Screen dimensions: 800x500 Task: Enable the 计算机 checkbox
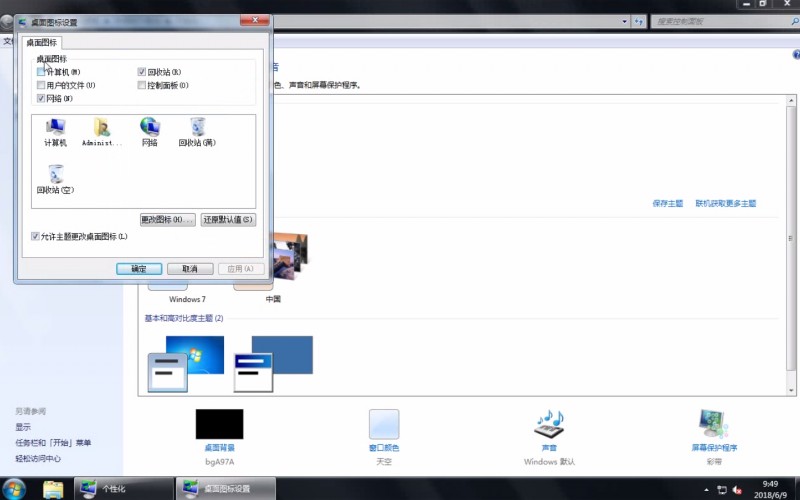(x=41, y=72)
